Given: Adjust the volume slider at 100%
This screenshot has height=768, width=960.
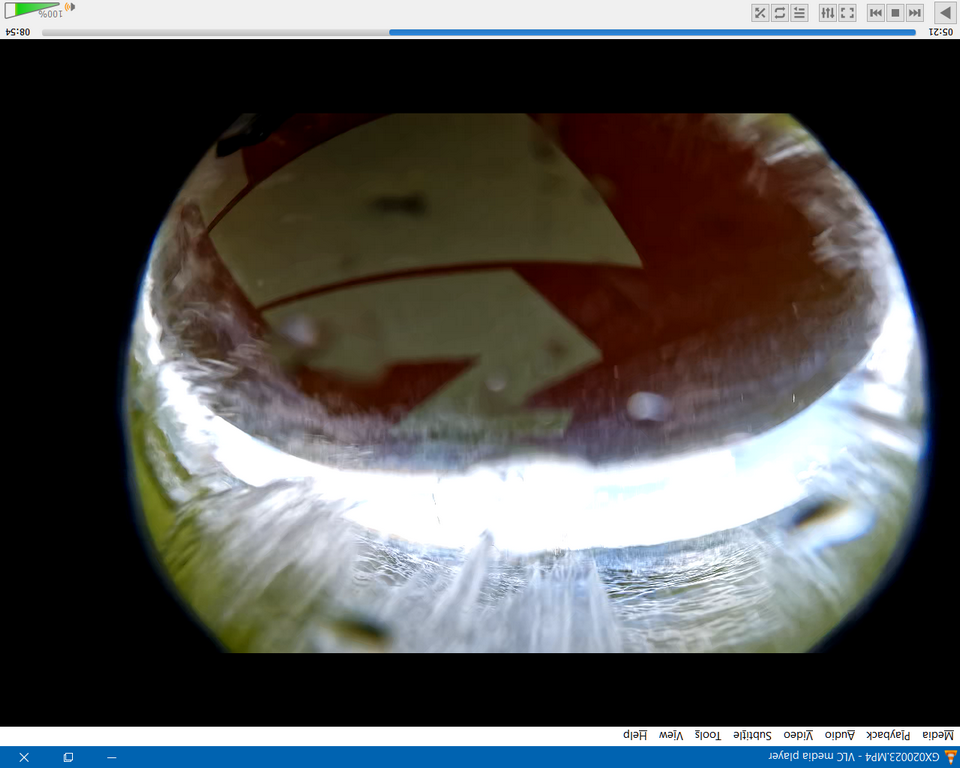Looking at the screenshot, I should pyautogui.click(x=33, y=10).
